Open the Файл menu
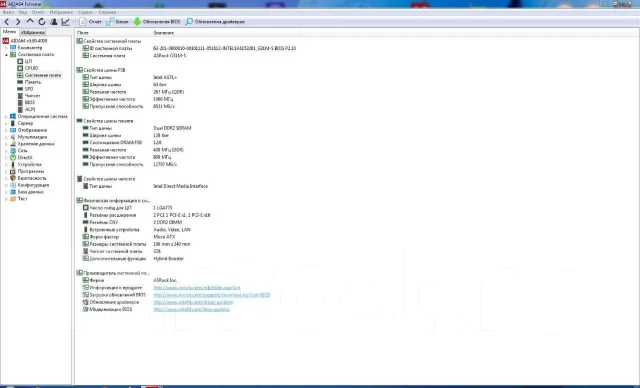This screenshot has height=388, width=640. point(8,12)
